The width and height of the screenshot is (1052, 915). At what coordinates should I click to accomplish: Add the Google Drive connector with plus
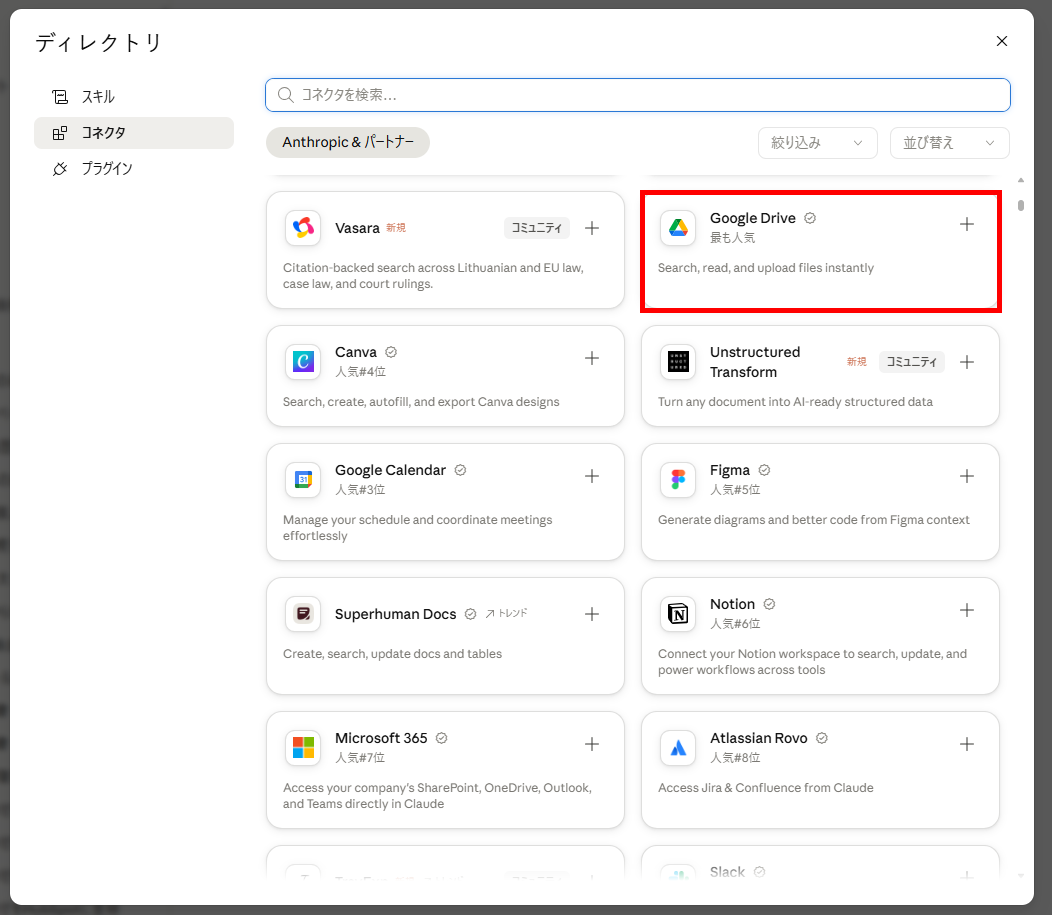[x=967, y=224]
